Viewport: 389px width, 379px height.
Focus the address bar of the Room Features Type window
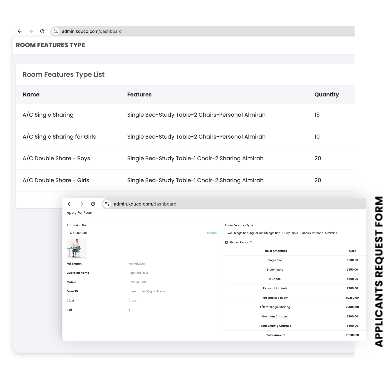point(203,31)
